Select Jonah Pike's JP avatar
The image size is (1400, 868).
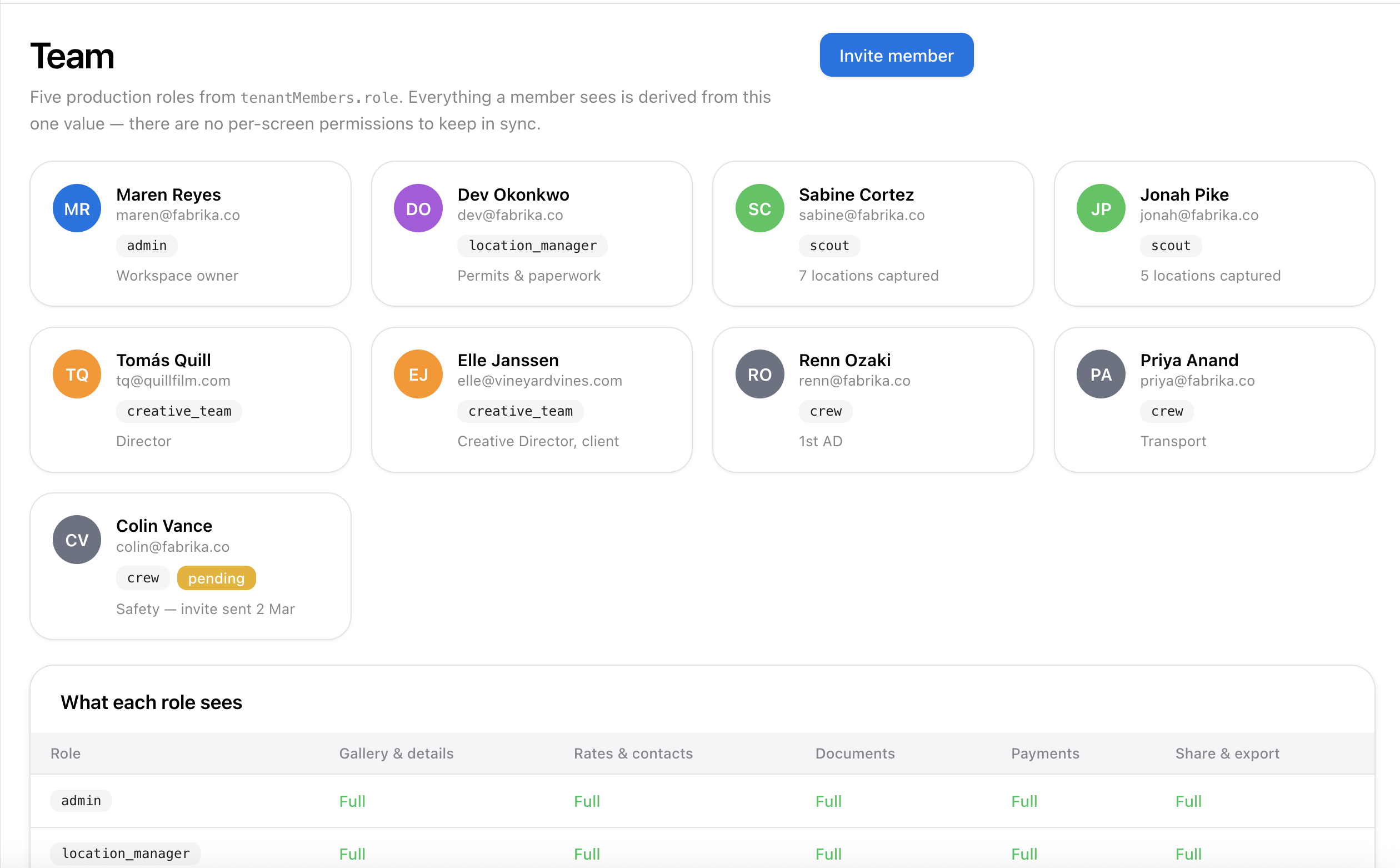[x=1101, y=208]
